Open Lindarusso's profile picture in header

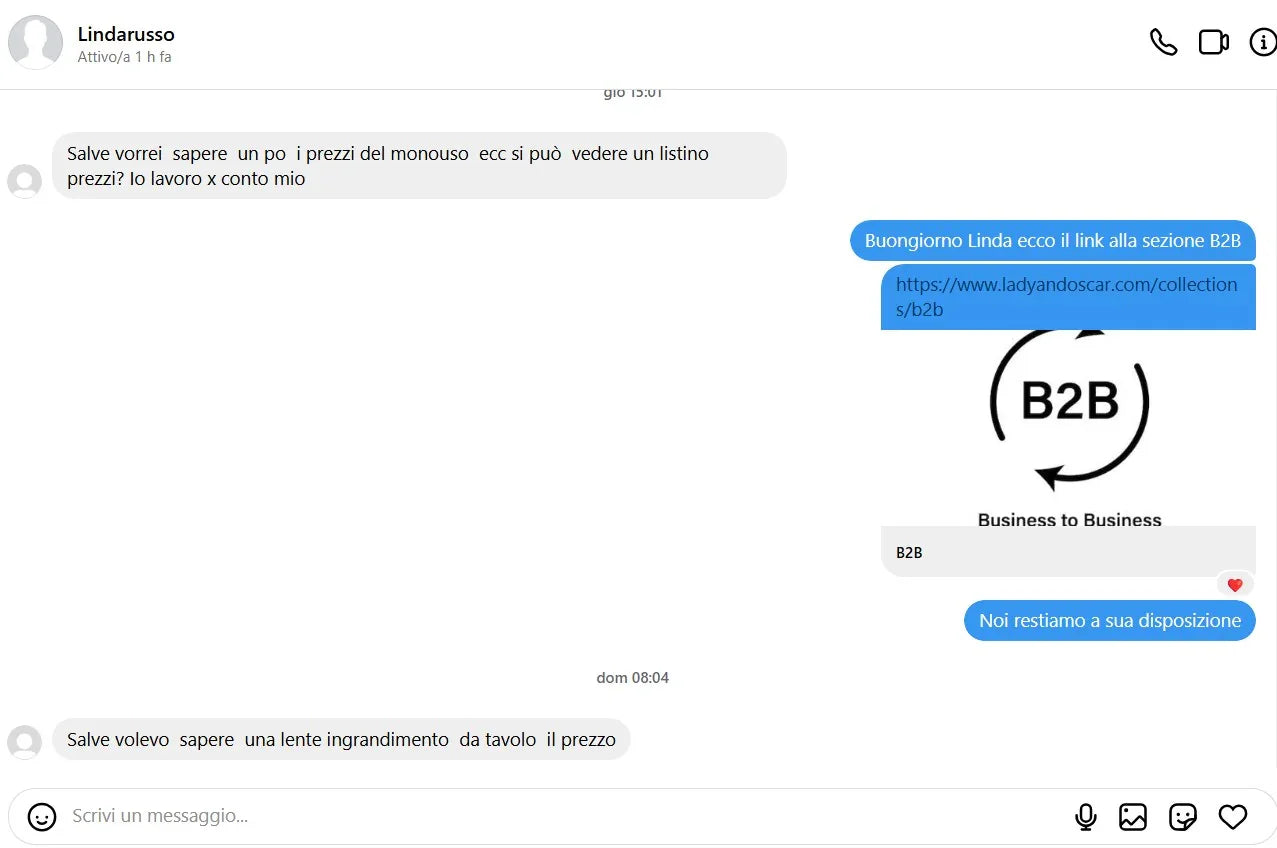pos(36,42)
